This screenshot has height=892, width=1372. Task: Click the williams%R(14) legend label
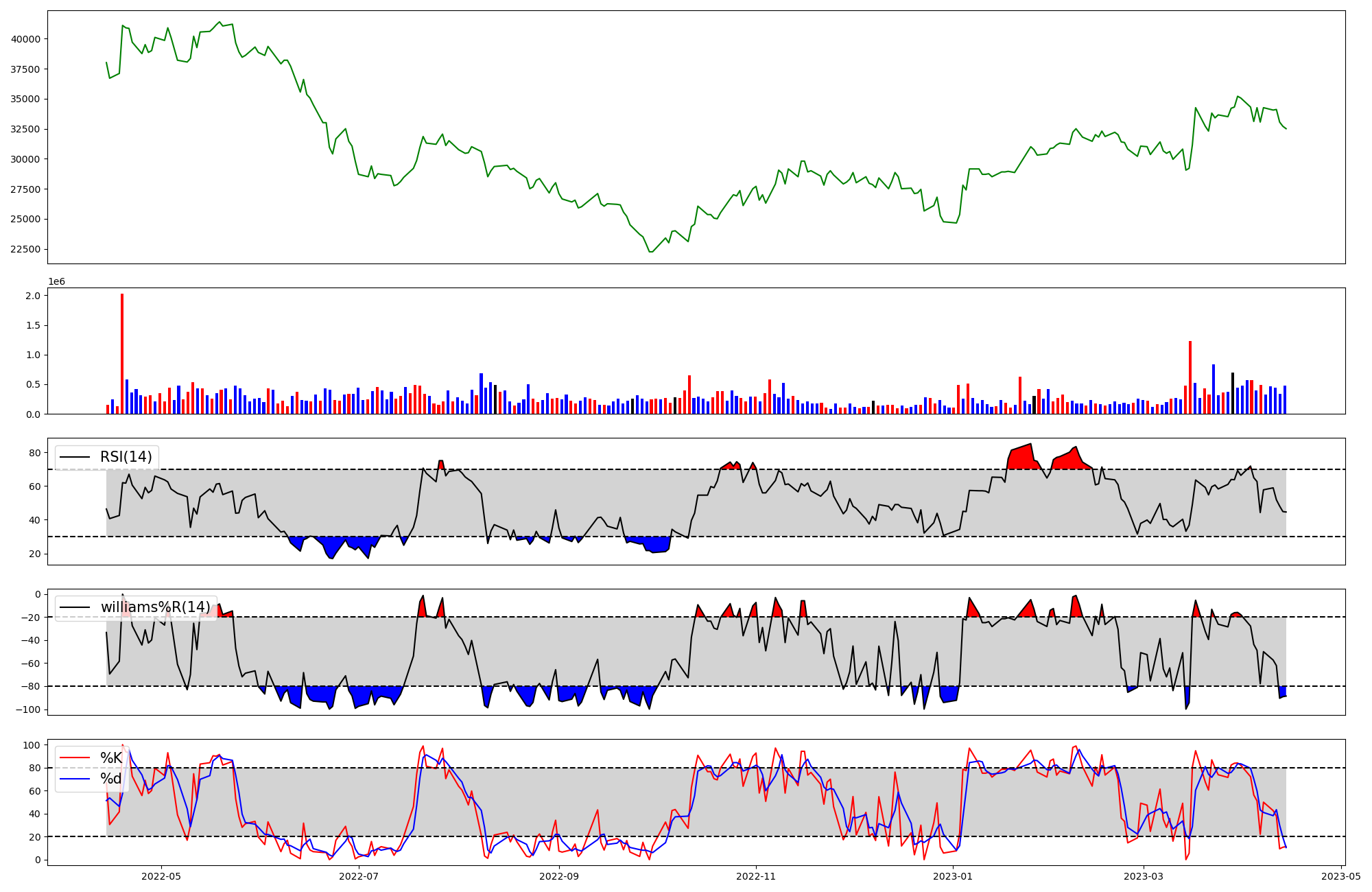pos(156,607)
